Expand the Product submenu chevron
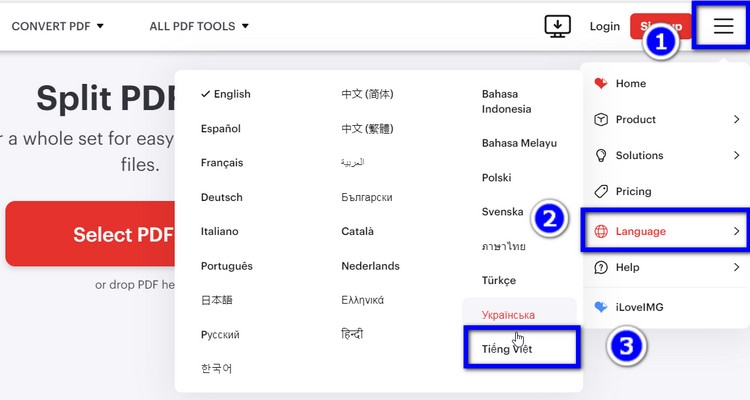The width and height of the screenshot is (750, 400). click(737, 119)
